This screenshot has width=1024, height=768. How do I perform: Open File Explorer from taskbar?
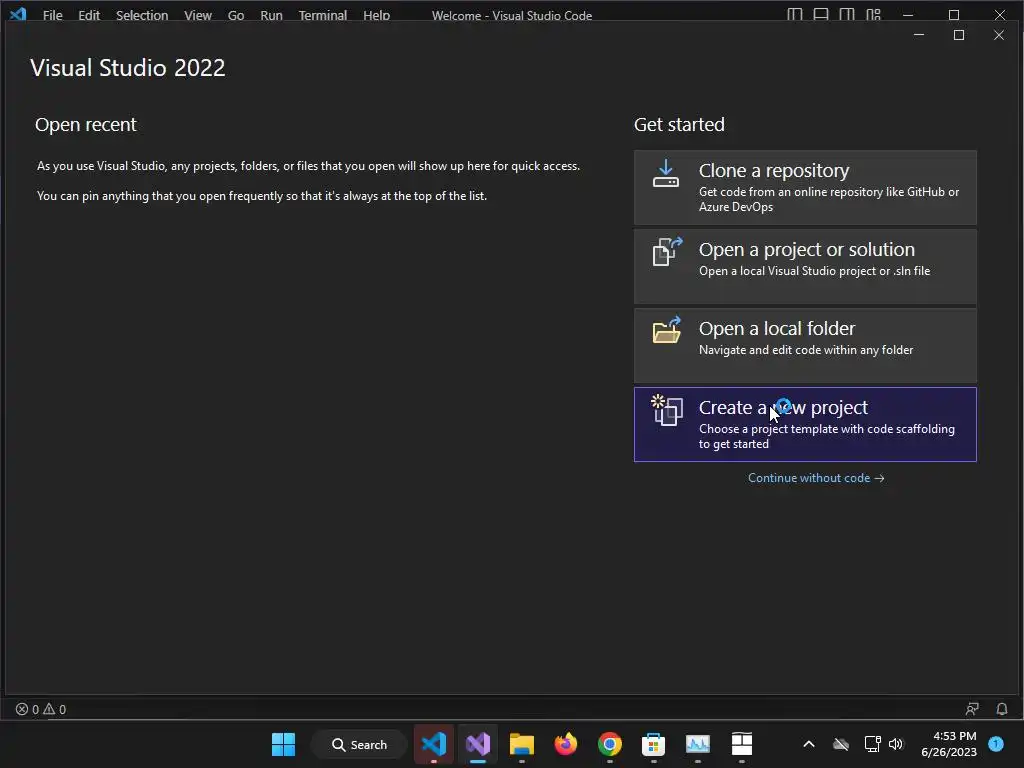click(x=521, y=744)
